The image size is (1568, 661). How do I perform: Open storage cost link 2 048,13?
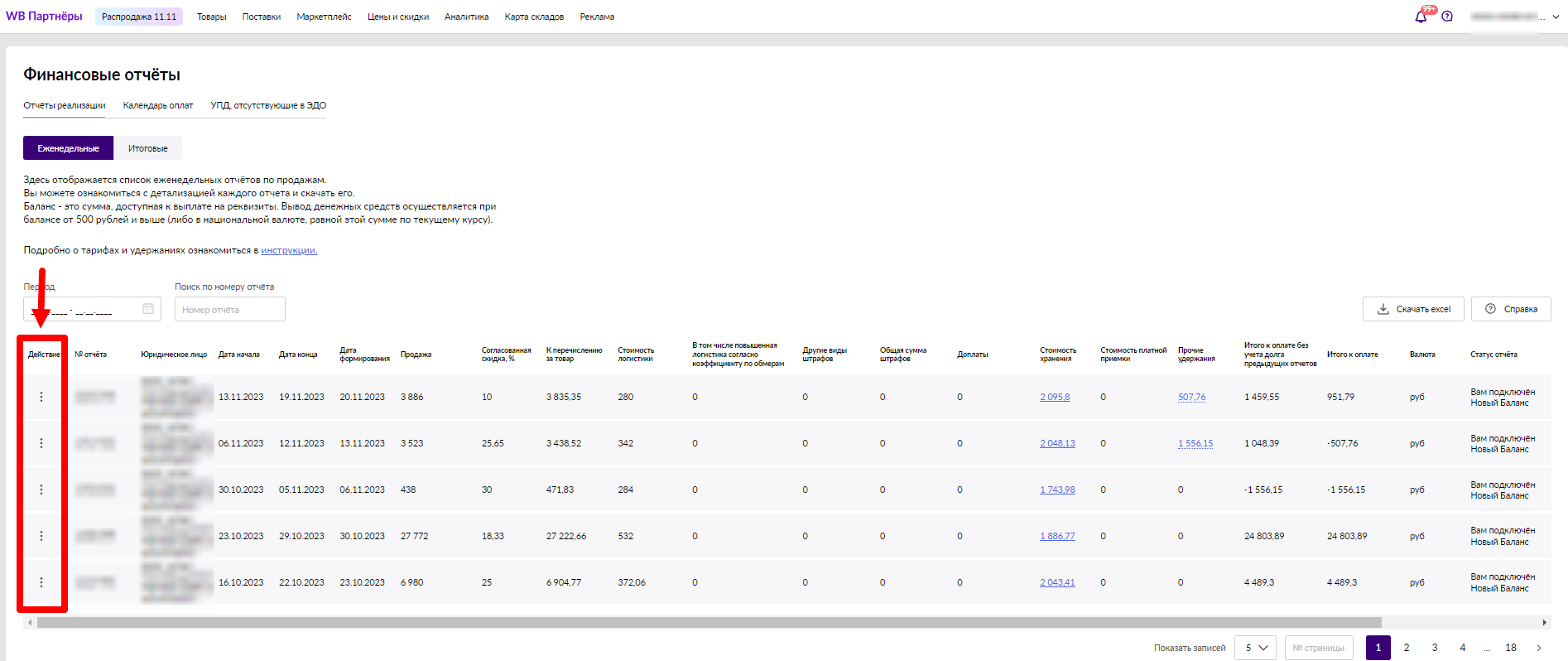coord(1057,443)
